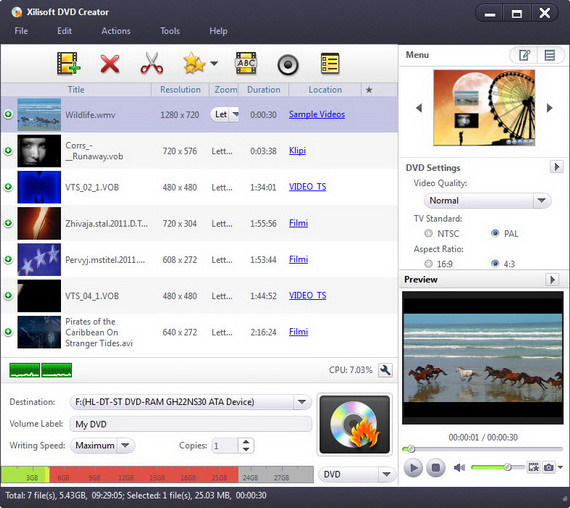Open the Klipi location link

[x=297, y=151]
